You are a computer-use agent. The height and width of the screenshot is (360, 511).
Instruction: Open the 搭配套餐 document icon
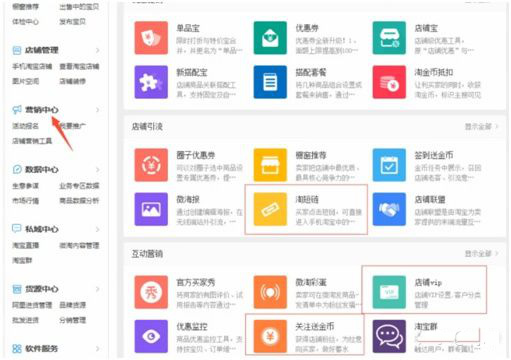(270, 82)
